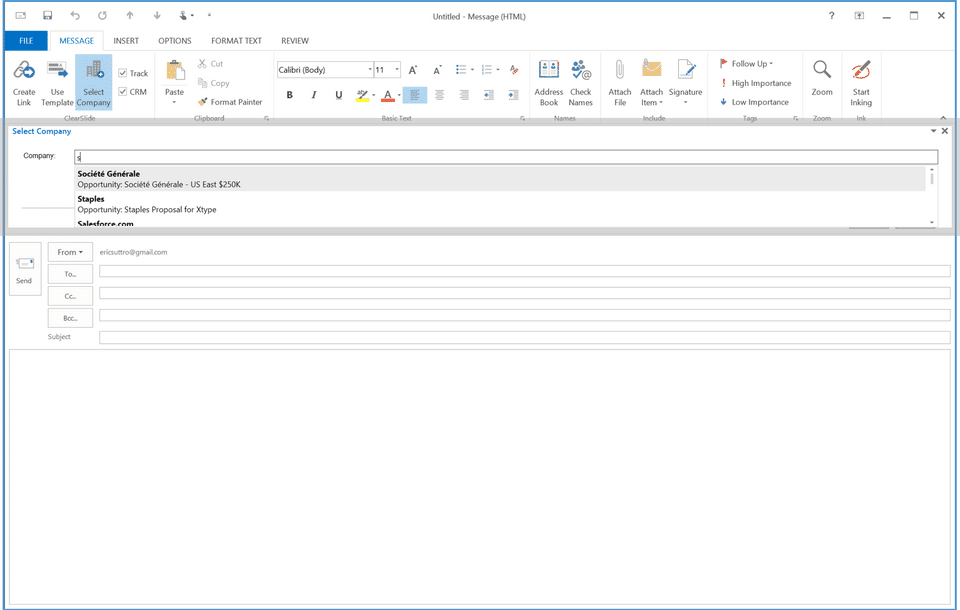Screen dimensions: 960x610
Task: Start Inking mode
Action: pyautogui.click(x=861, y=83)
